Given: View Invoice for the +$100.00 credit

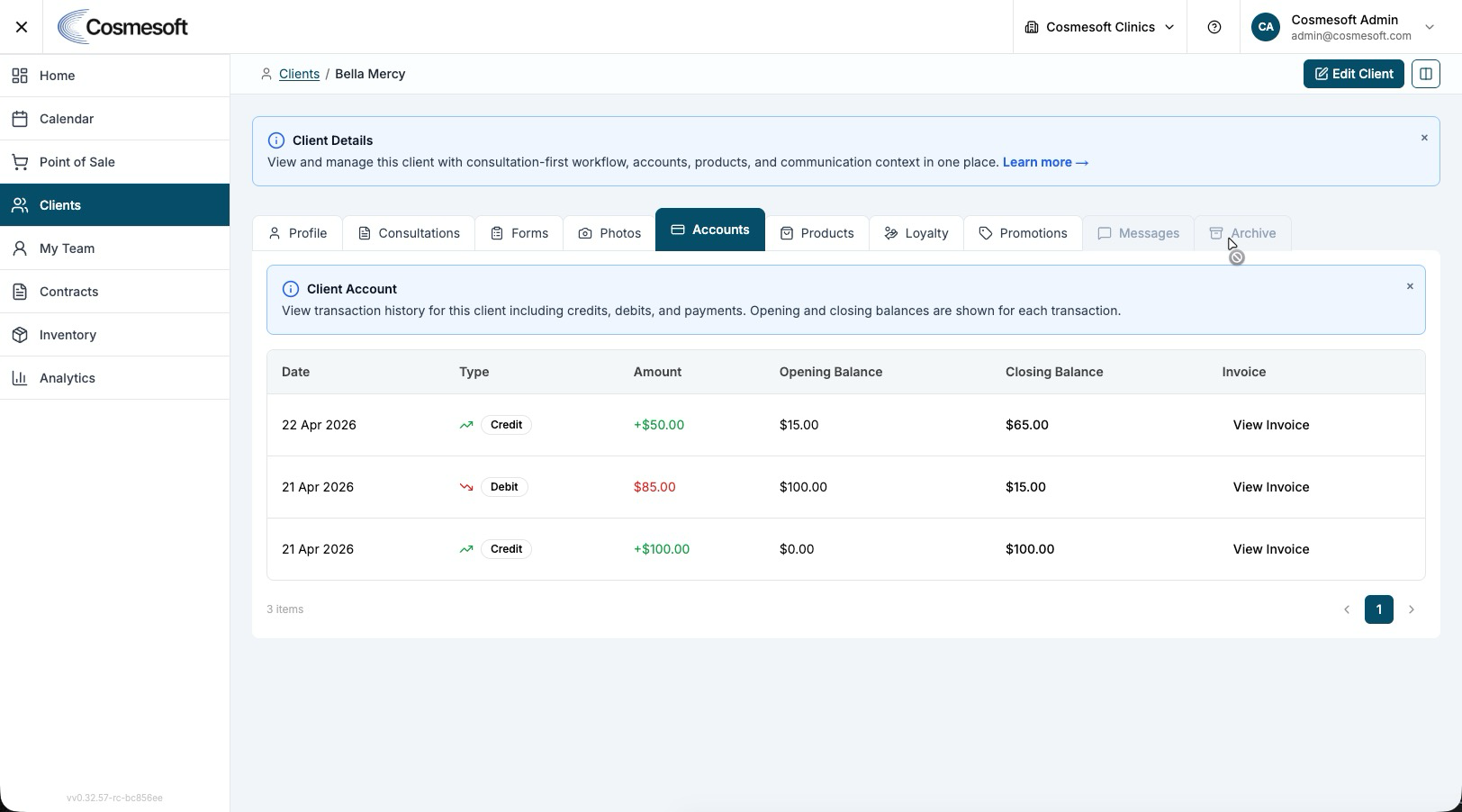Looking at the screenshot, I should [1271, 549].
